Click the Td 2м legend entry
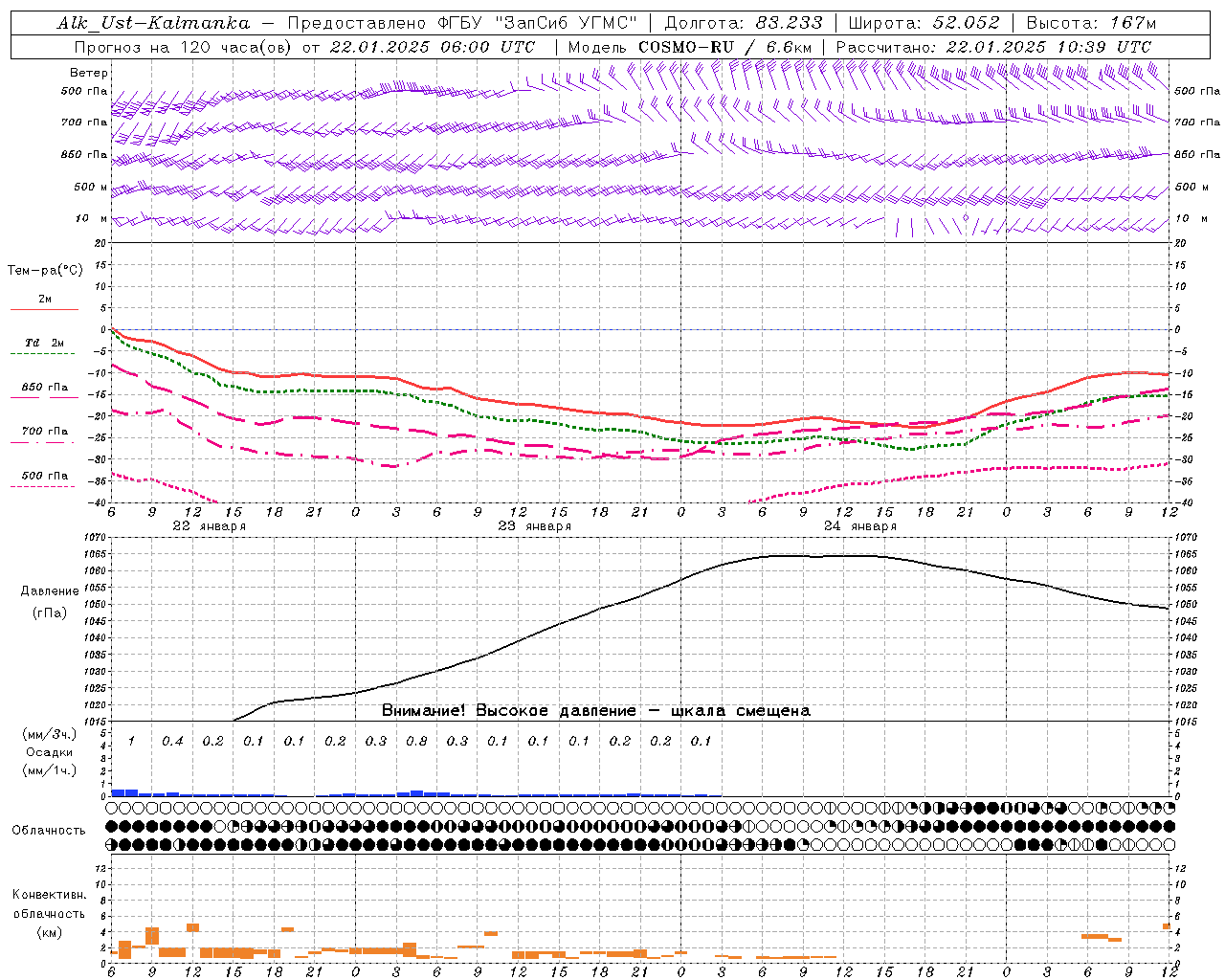This screenshot has height=980, width=1225. coord(44,343)
